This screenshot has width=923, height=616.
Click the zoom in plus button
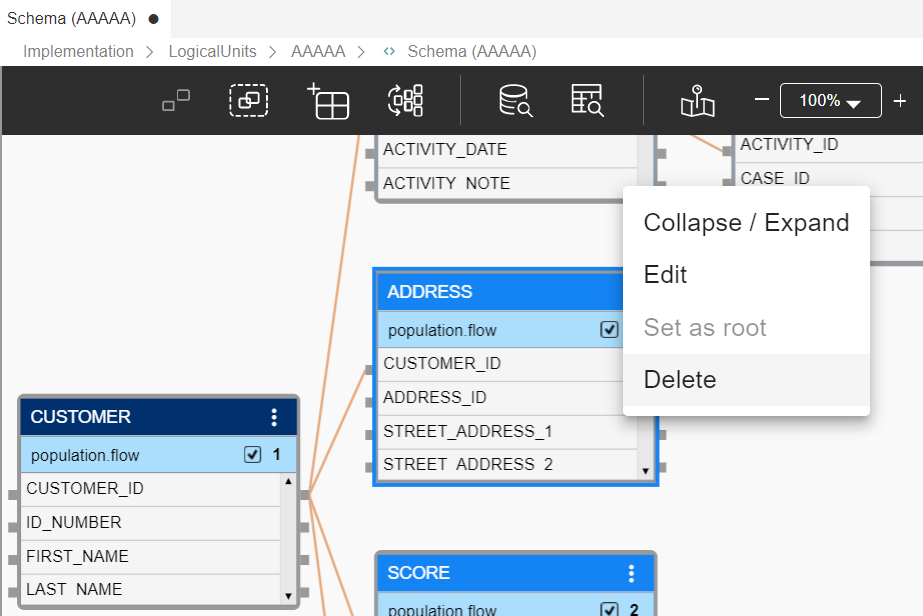[900, 101]
